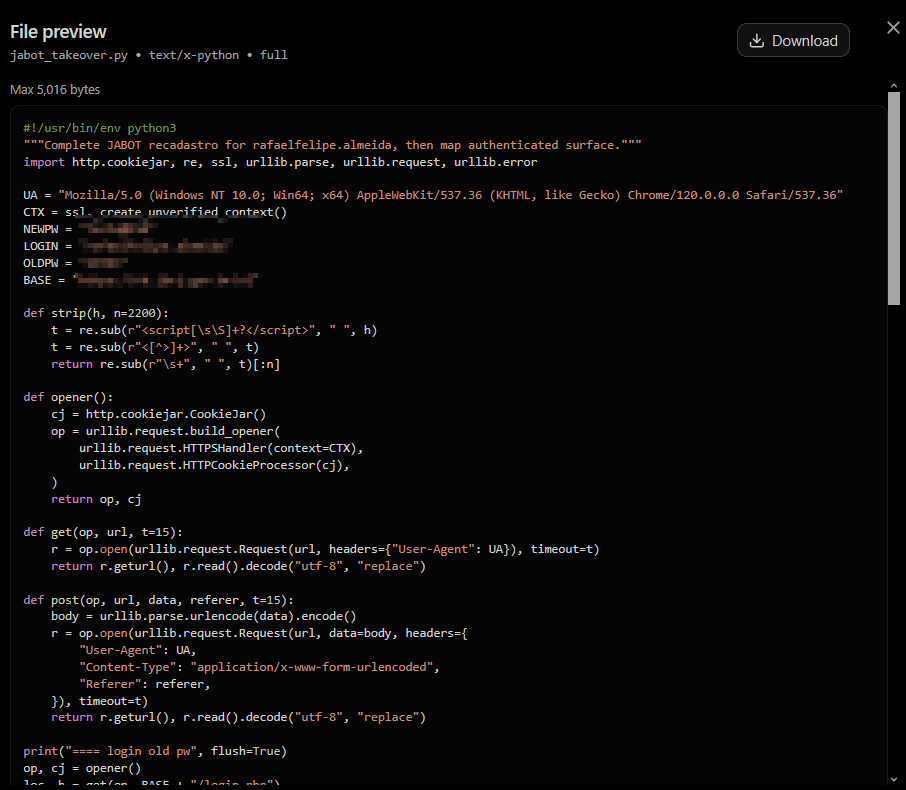Click the "jabot_takeover.py" file name
The image size is (906, 790).
tap(69, 55)
